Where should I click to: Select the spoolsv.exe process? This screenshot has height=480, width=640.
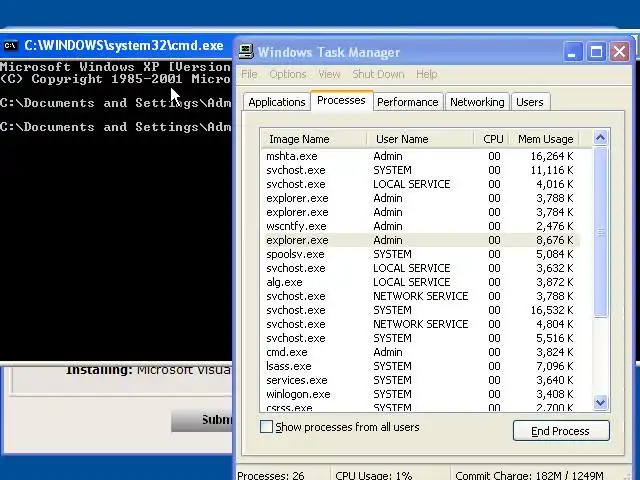point(420,254)
